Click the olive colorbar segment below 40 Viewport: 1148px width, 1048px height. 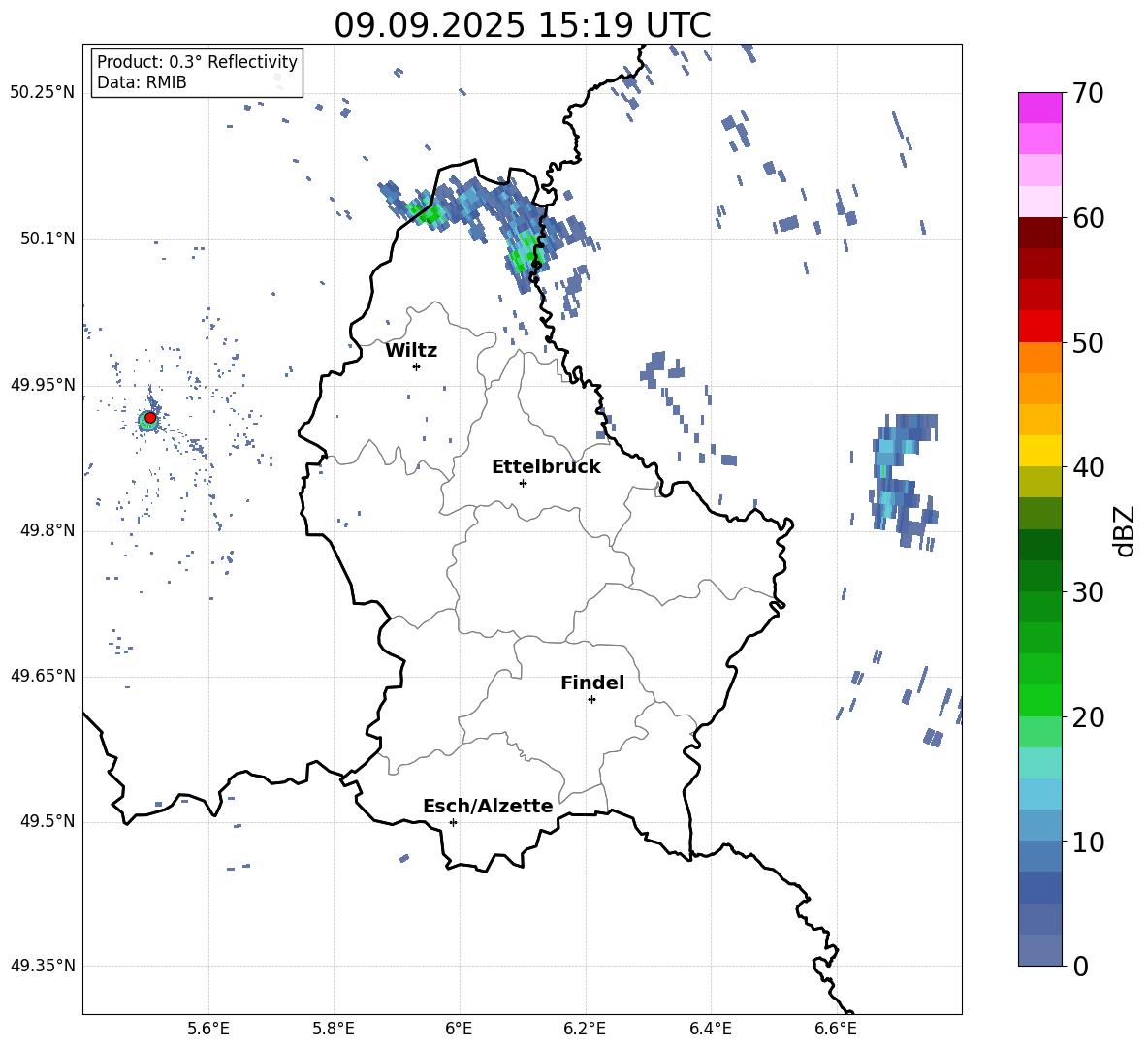(x=1039, y=482)
